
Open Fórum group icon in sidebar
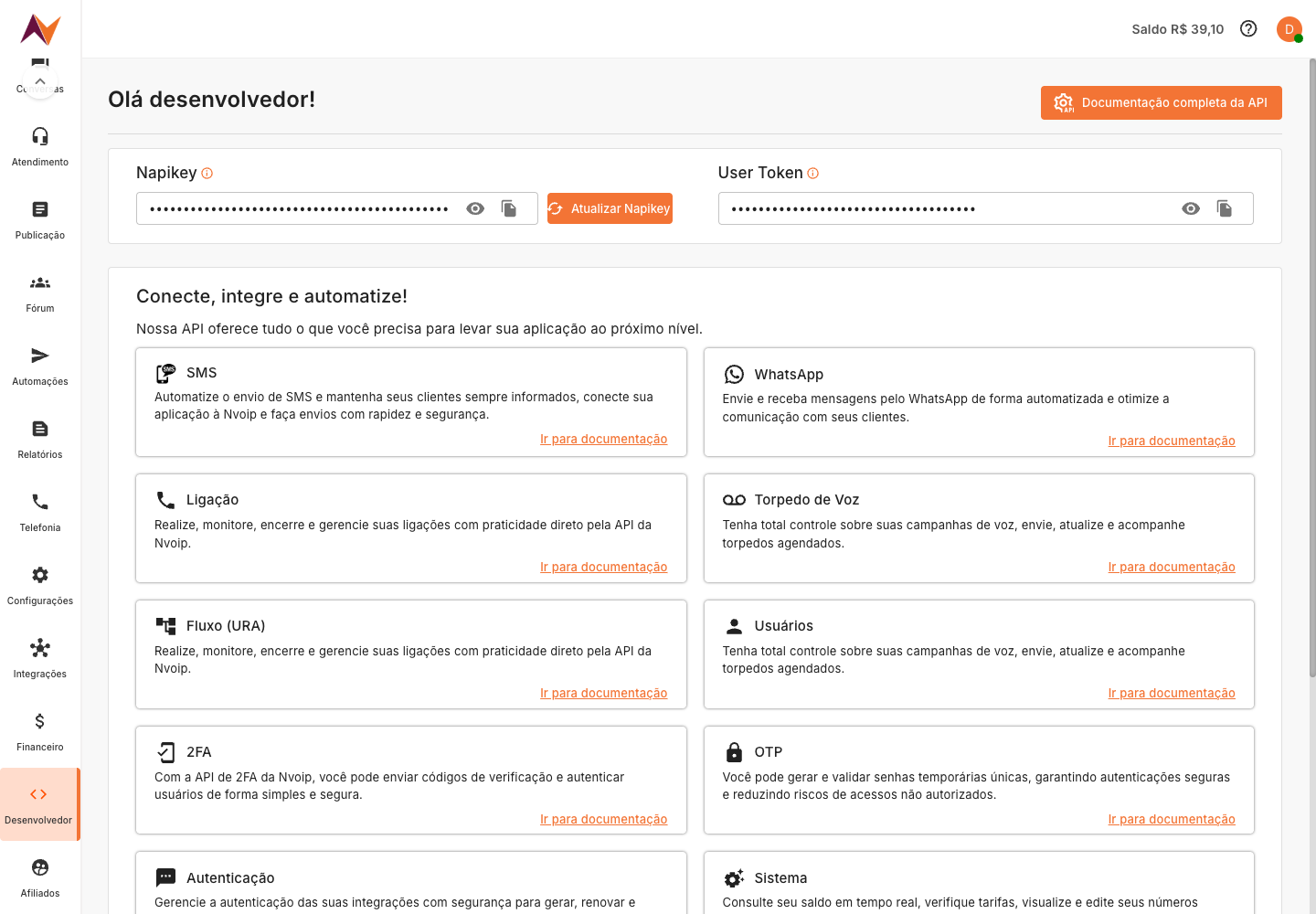coord(40,282)
